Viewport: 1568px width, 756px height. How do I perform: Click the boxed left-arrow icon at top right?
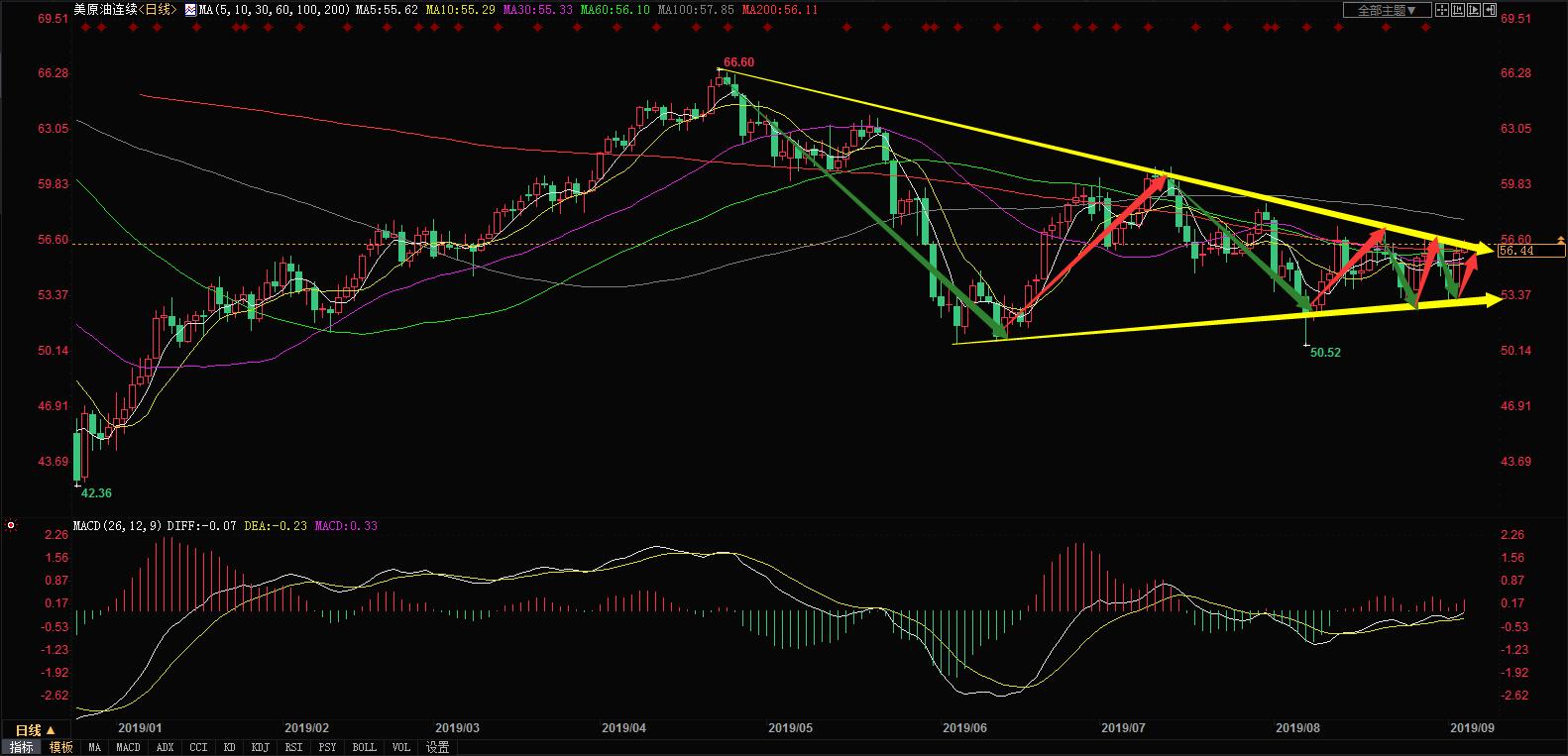click(x=1490, y=10)
